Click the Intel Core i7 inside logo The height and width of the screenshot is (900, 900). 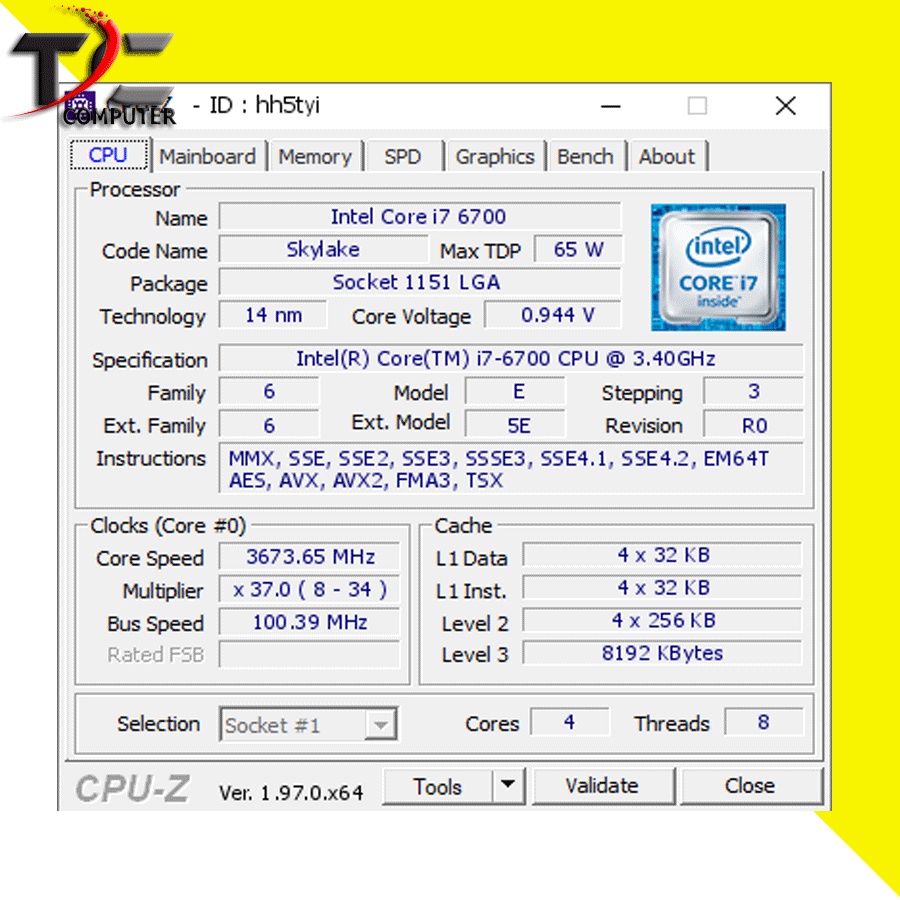718,267
